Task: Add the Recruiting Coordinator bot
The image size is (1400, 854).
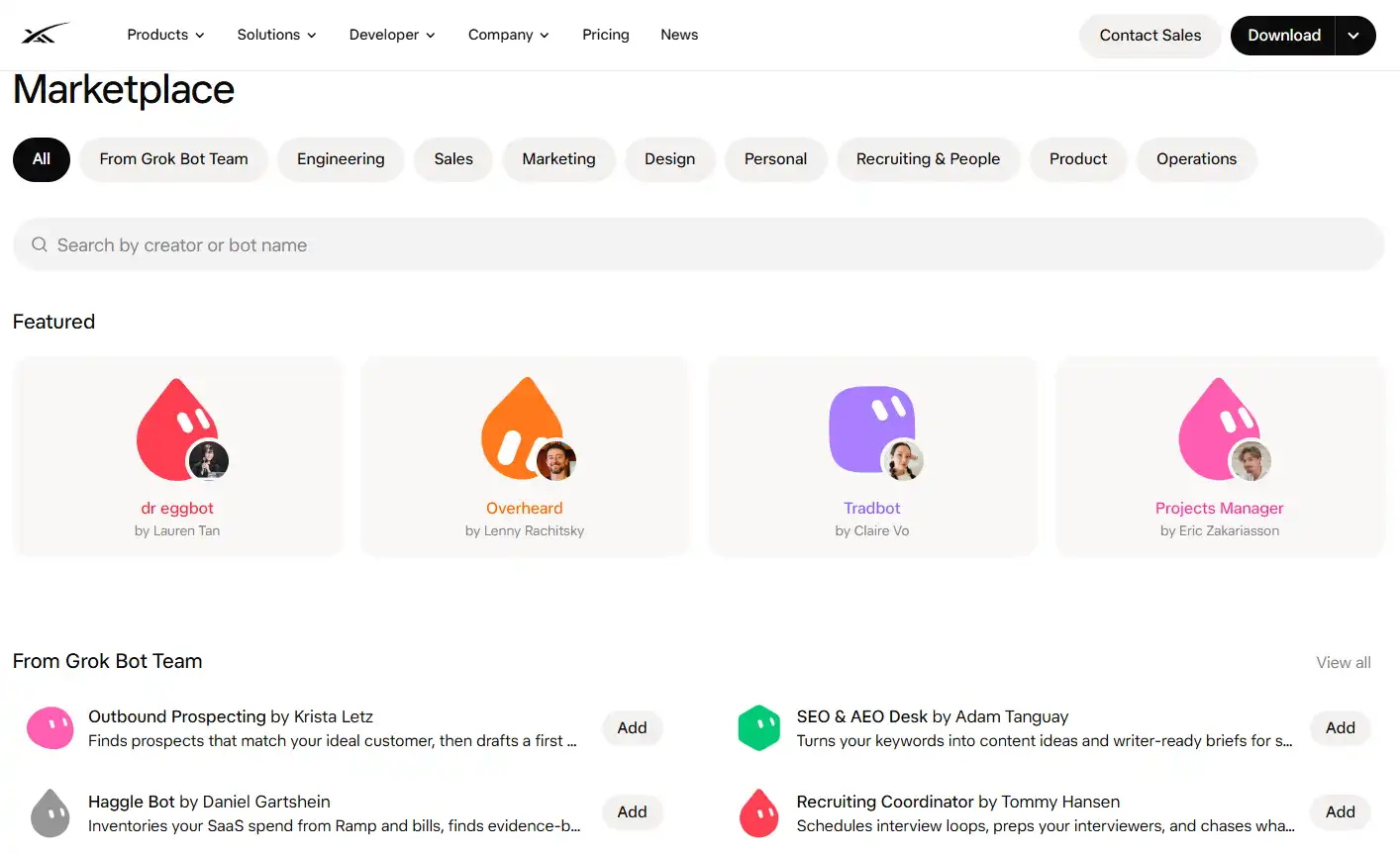Action: (1341, 812)
